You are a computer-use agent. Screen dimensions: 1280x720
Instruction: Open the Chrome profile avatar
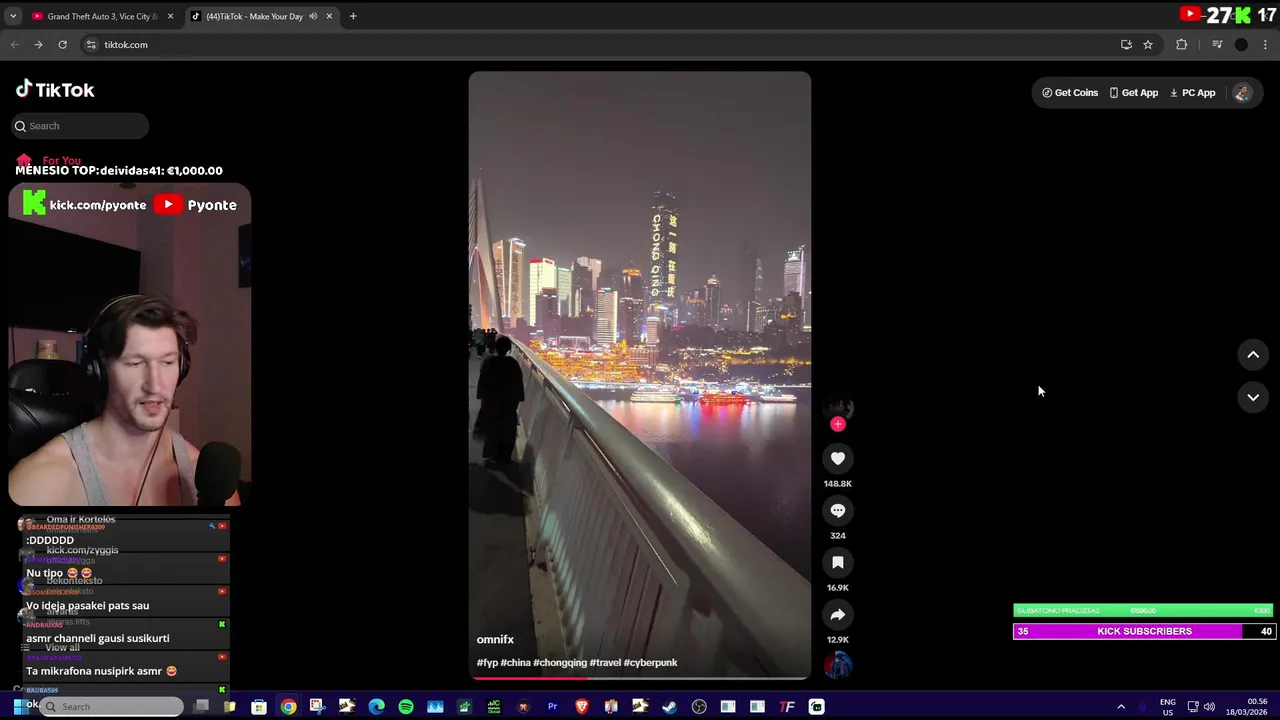1241,44
